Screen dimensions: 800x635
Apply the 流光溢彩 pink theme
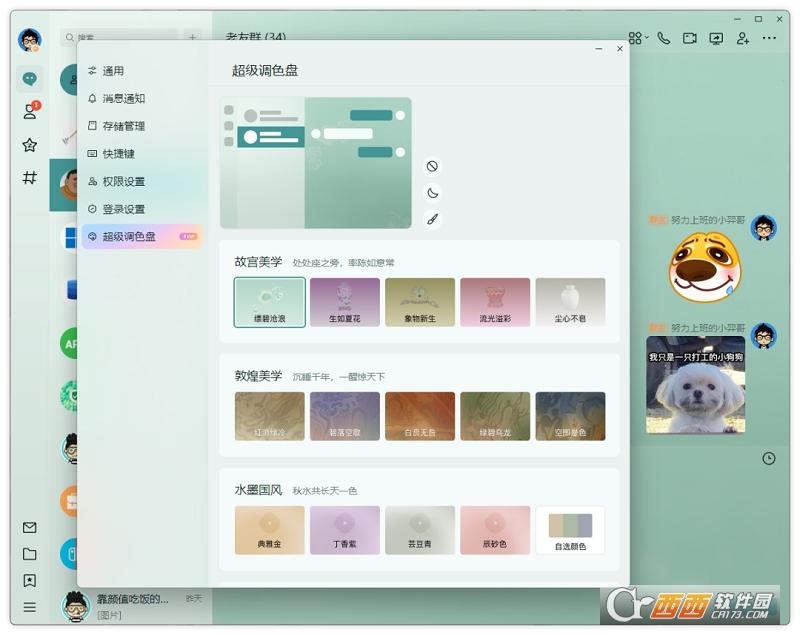(x=495, y=302)
